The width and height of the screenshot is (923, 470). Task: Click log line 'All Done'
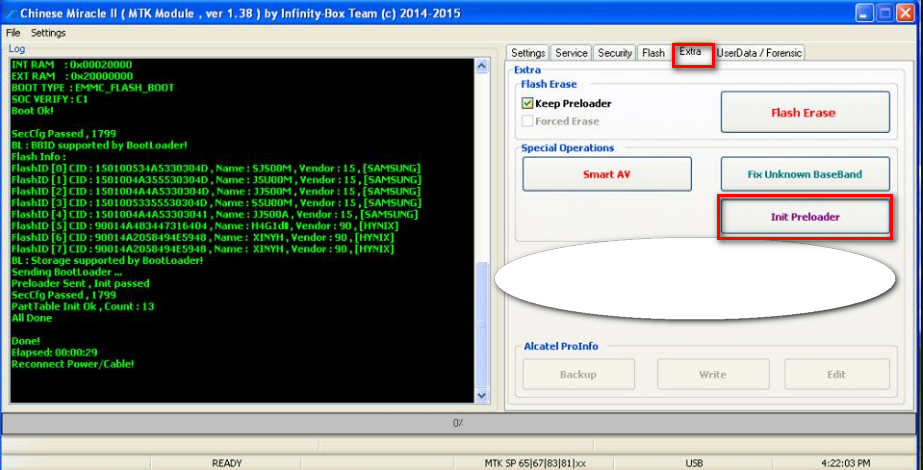[x=32, y=318]
